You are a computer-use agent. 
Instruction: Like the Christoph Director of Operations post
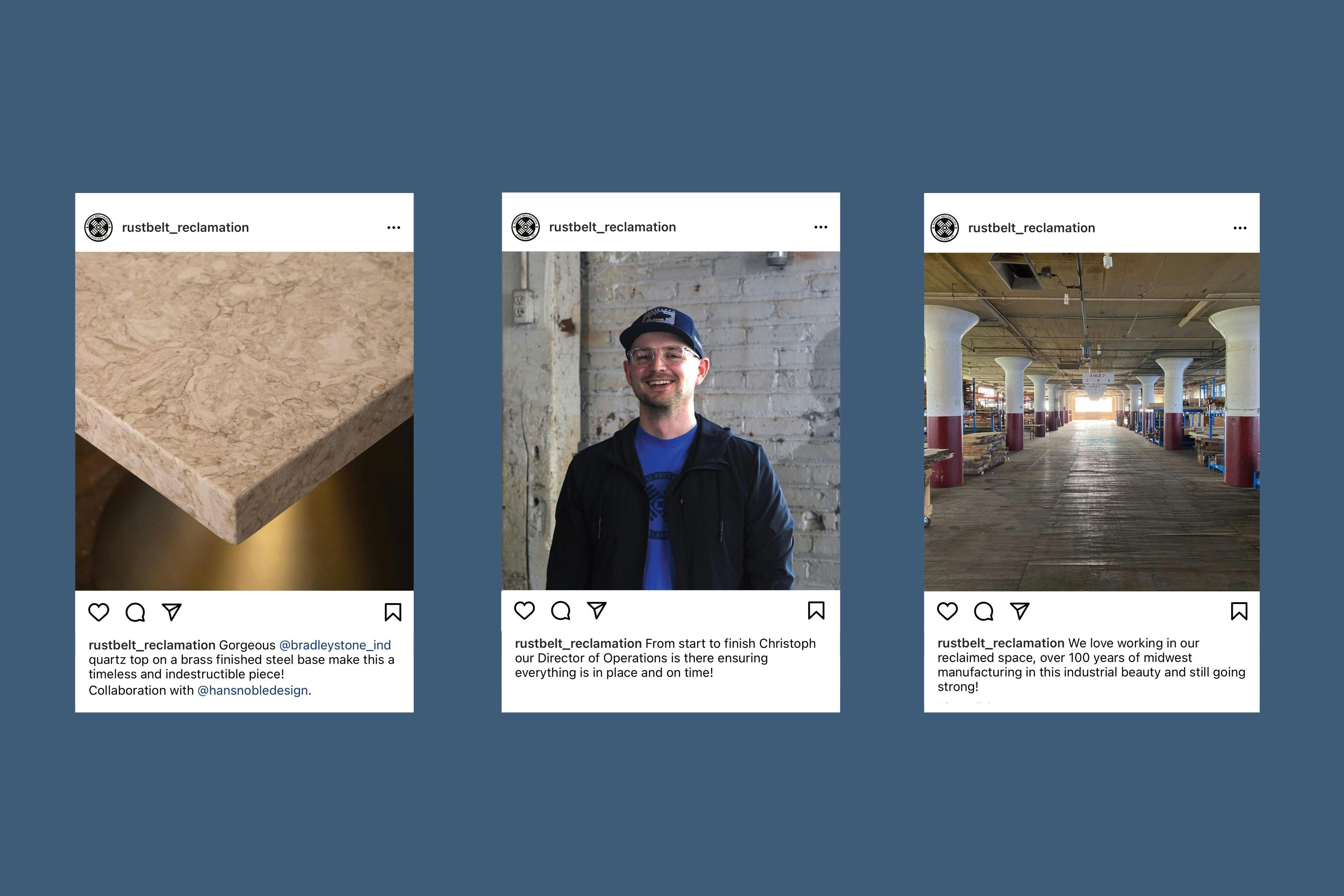(524, 610)
